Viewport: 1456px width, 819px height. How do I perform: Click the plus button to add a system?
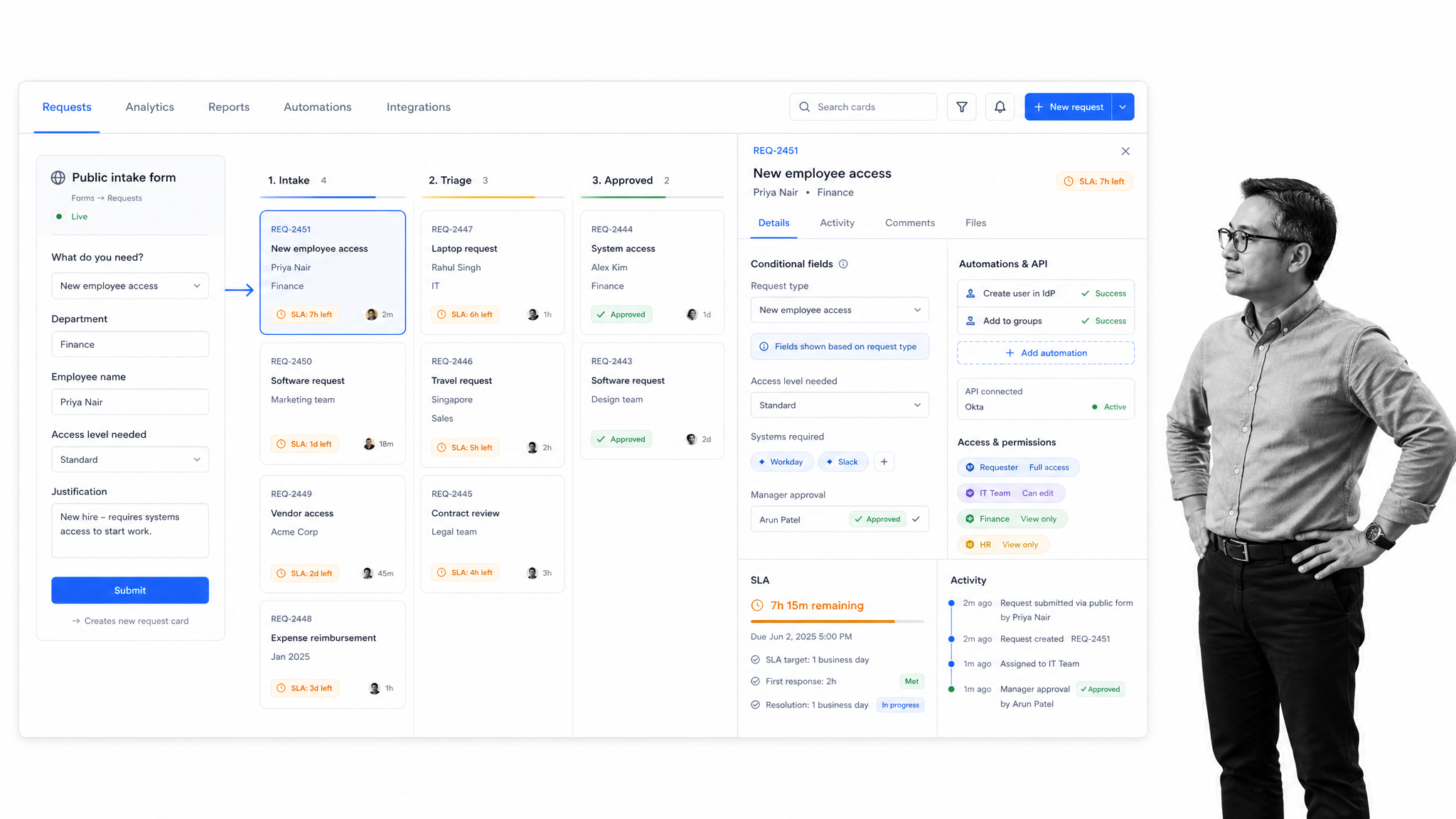pyautogui.click(x=884, y=461)
